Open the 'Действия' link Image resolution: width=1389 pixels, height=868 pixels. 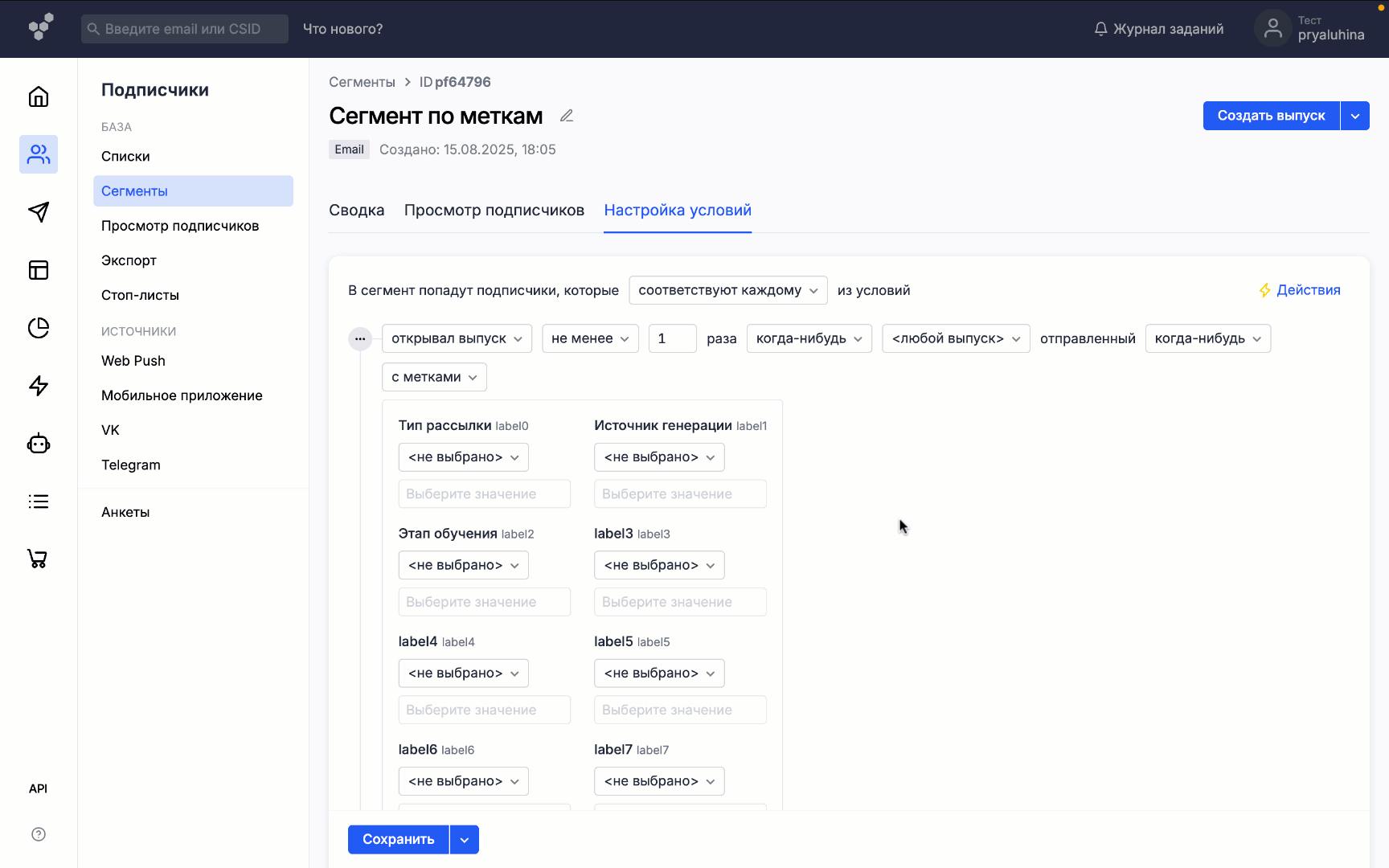click(1299, 290)
